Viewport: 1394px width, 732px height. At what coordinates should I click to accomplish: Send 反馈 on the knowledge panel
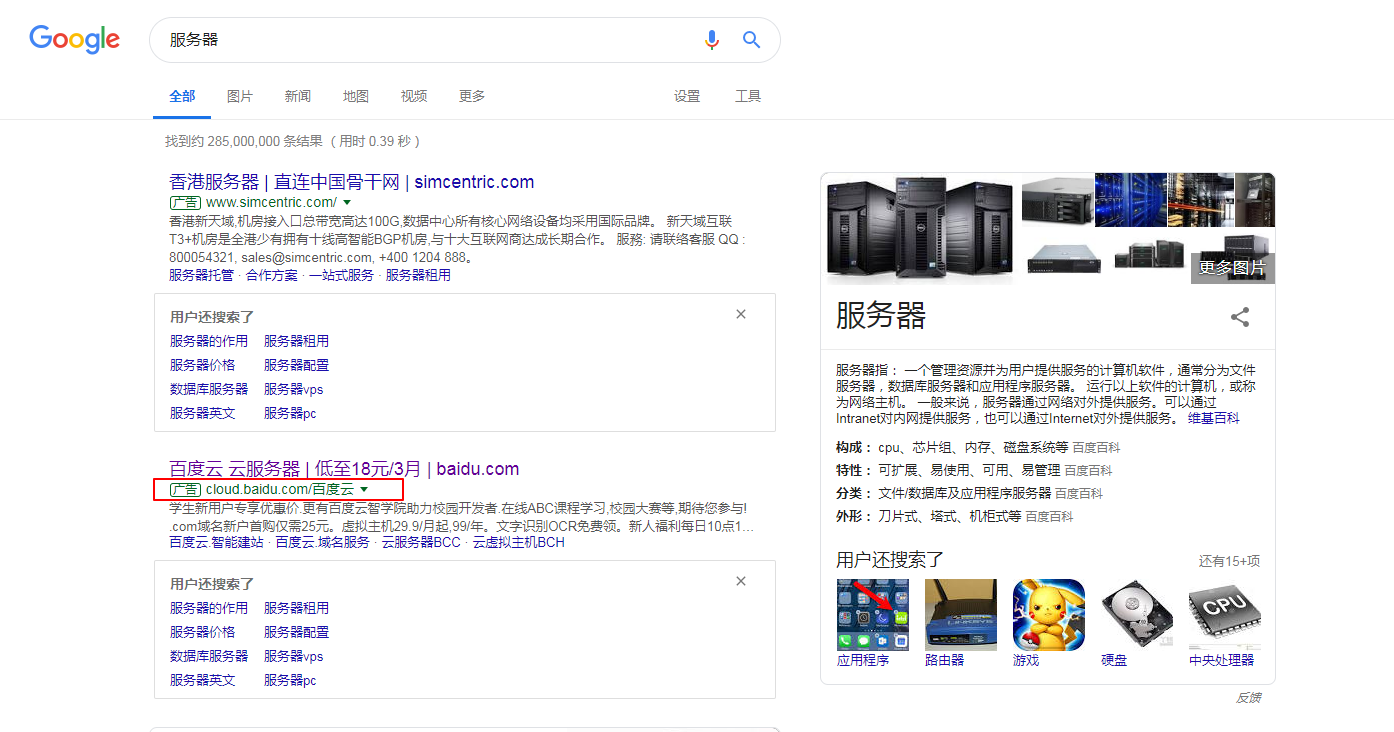point(1248,698)
